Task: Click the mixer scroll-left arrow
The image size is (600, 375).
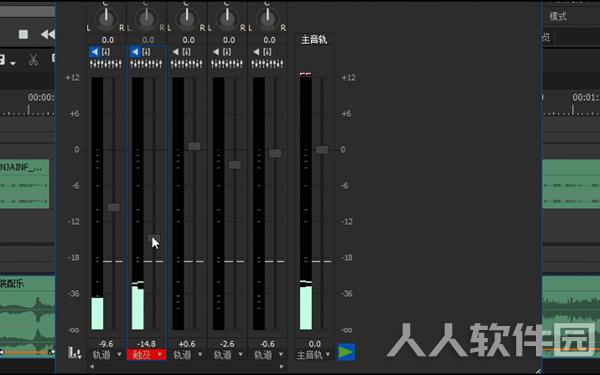Action: click(x=92, y=367)
